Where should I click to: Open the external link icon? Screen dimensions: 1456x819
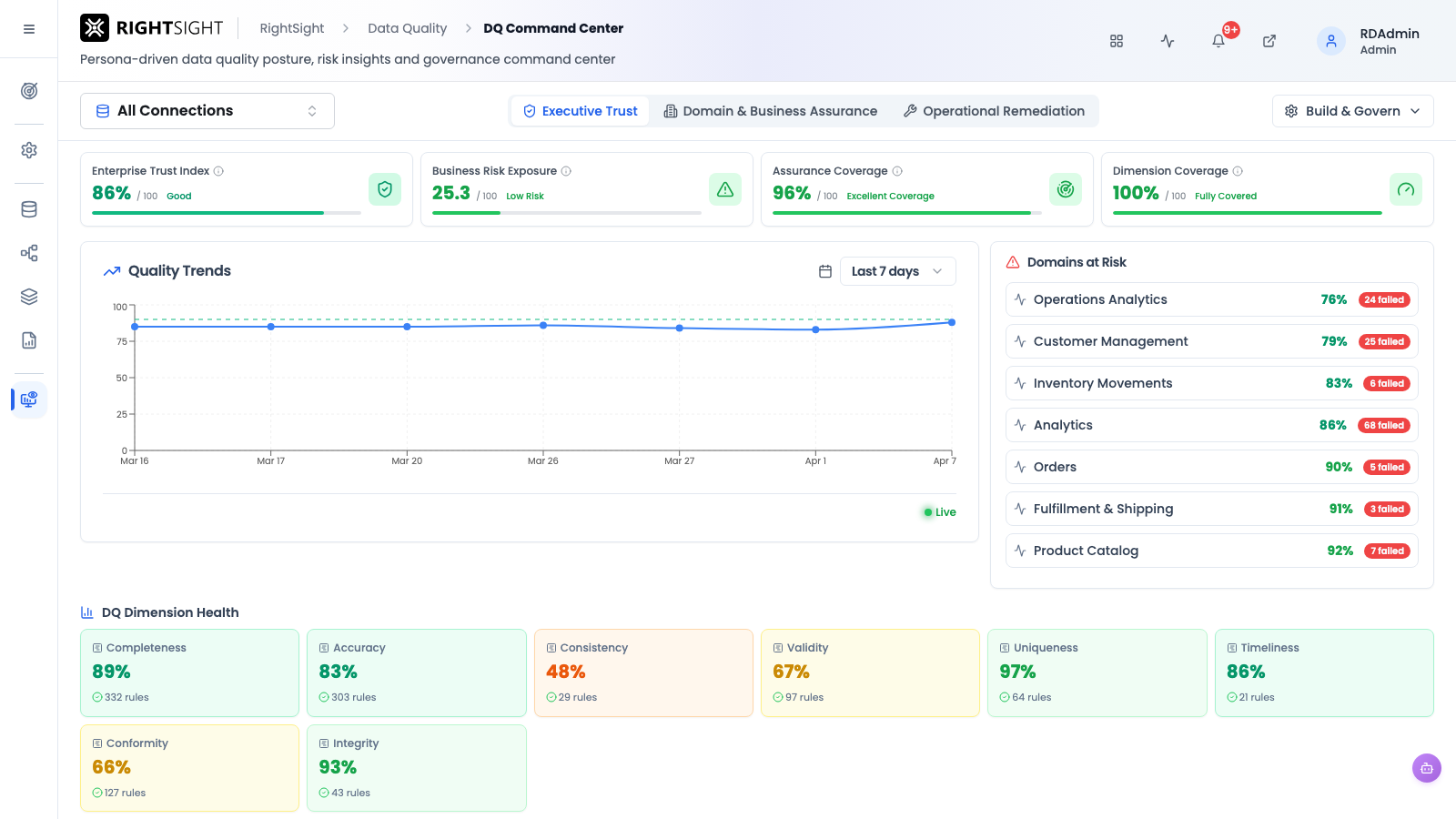pos(1269,41)
